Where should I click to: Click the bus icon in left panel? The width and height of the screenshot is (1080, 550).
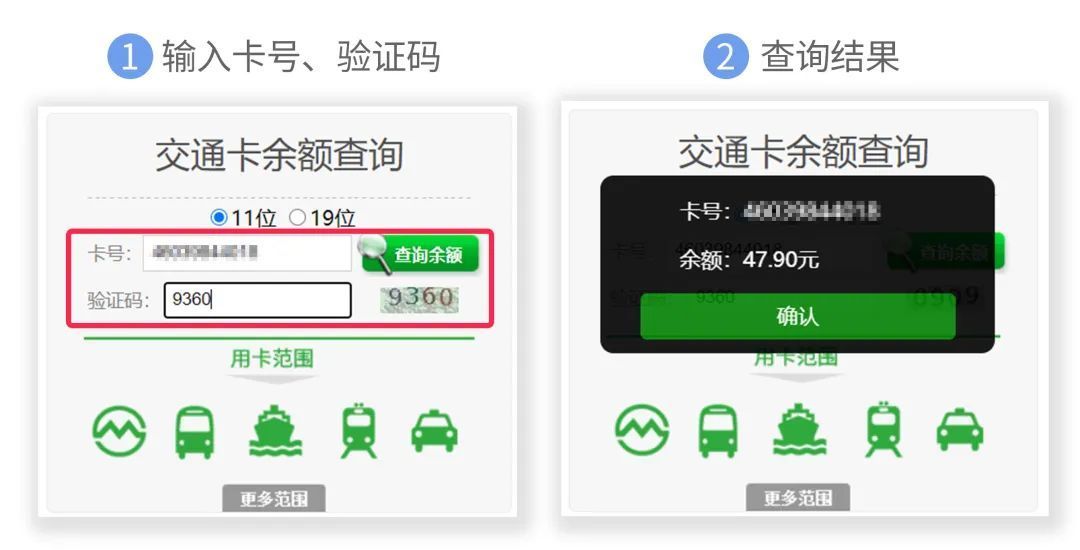click(194, 432)
